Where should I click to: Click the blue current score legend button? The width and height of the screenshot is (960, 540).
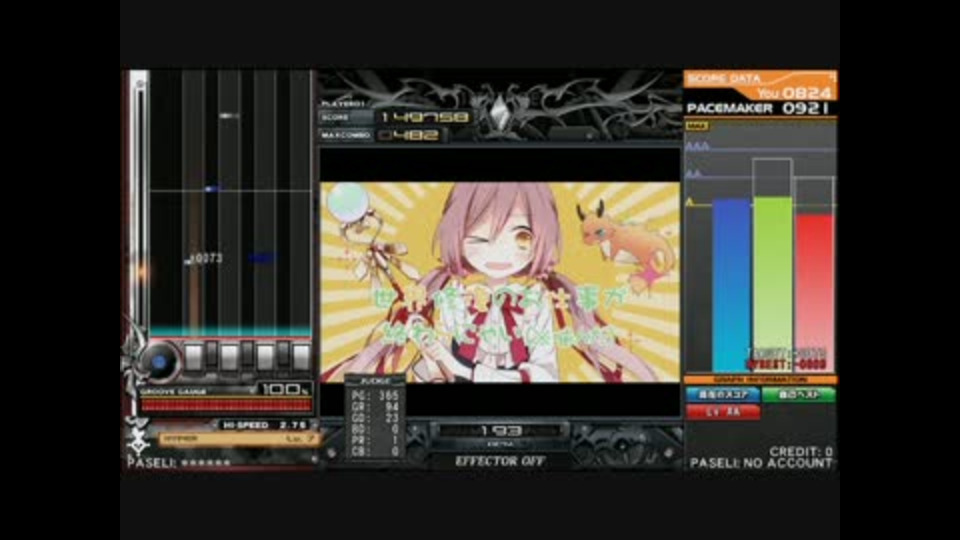point(723,395)
